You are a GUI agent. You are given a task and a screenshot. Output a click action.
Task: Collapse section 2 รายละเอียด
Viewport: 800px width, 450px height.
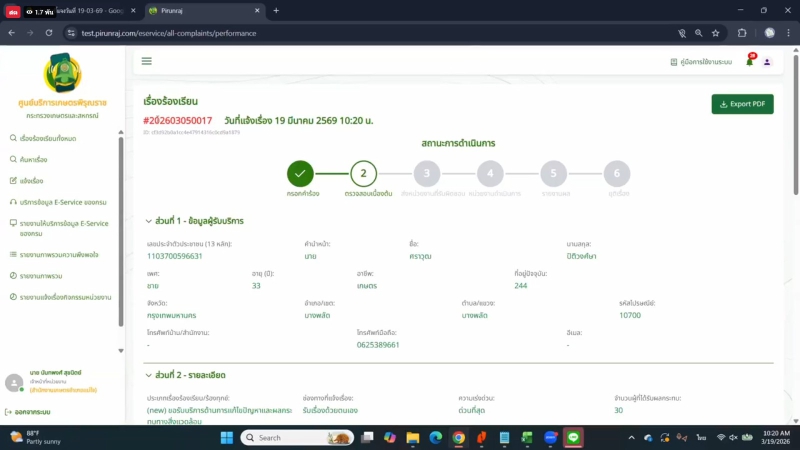(148, 375)
